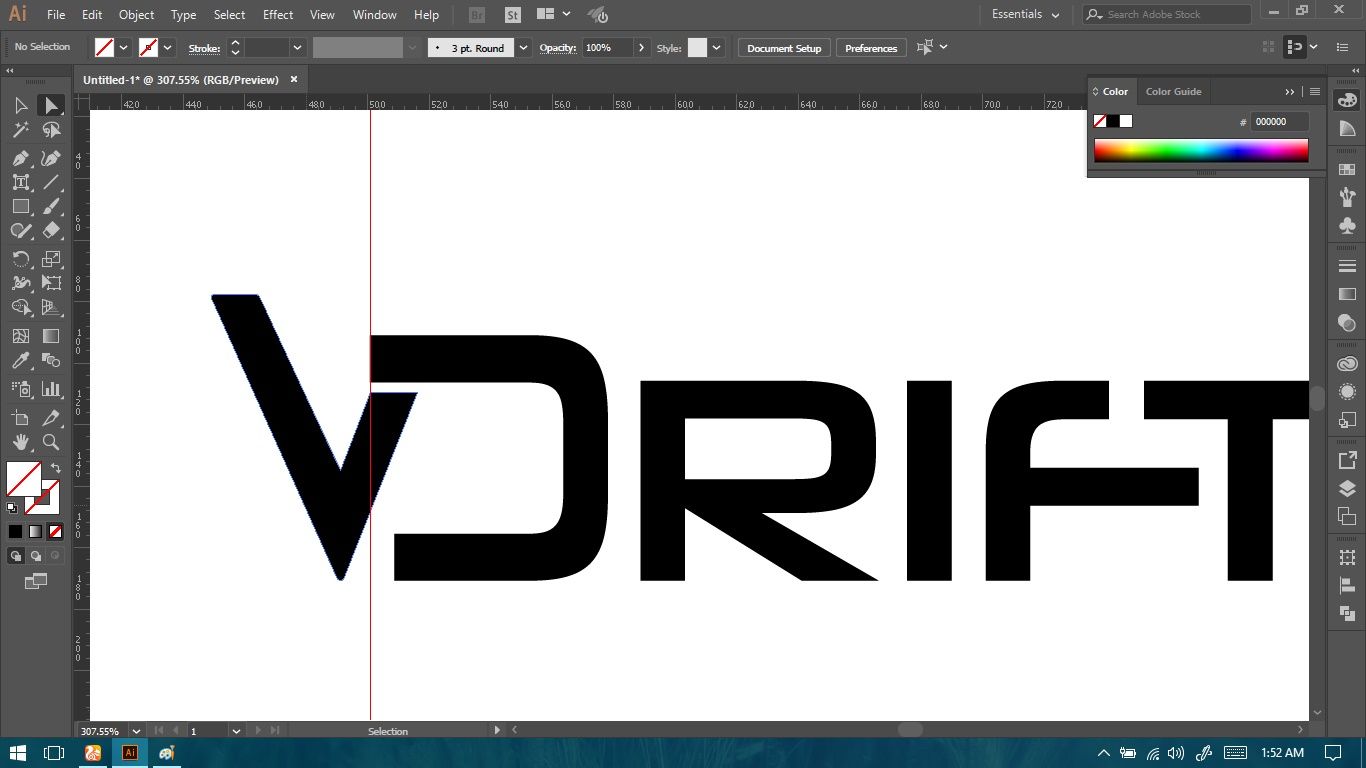Open the Arrange Documents dropdown
The width and height of the screenshot is (1366, 768).
coord(553,15)
